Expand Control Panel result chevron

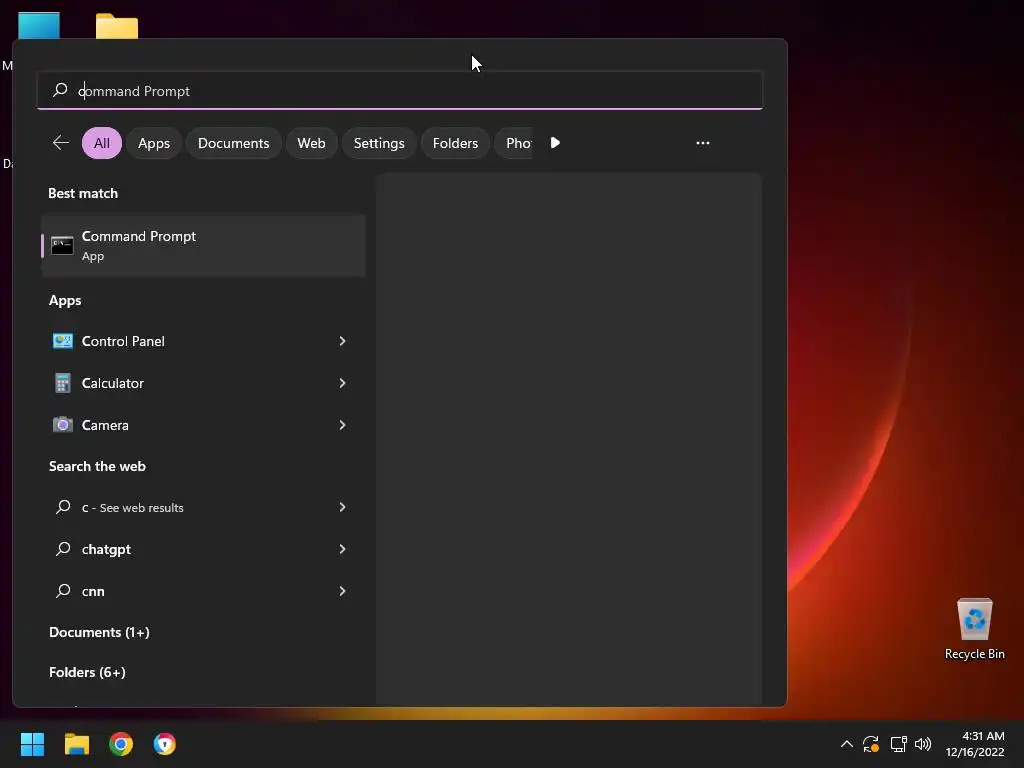(342, 341)
